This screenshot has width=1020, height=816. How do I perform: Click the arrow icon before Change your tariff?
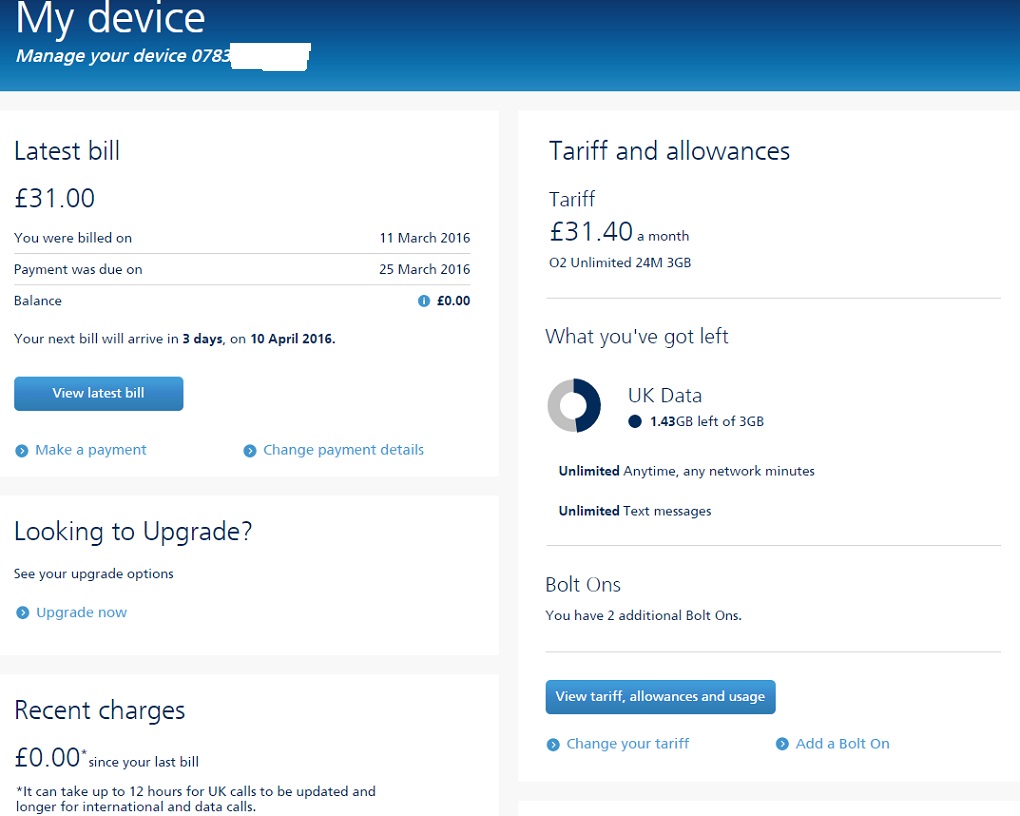553,744
